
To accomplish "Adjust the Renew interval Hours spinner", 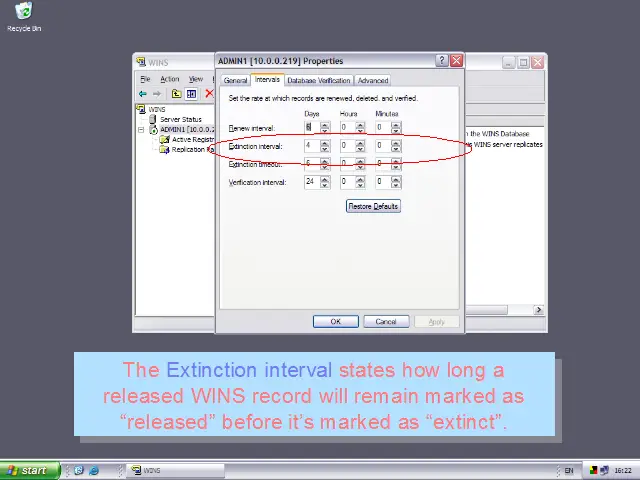I will click(x=360, y=127).
